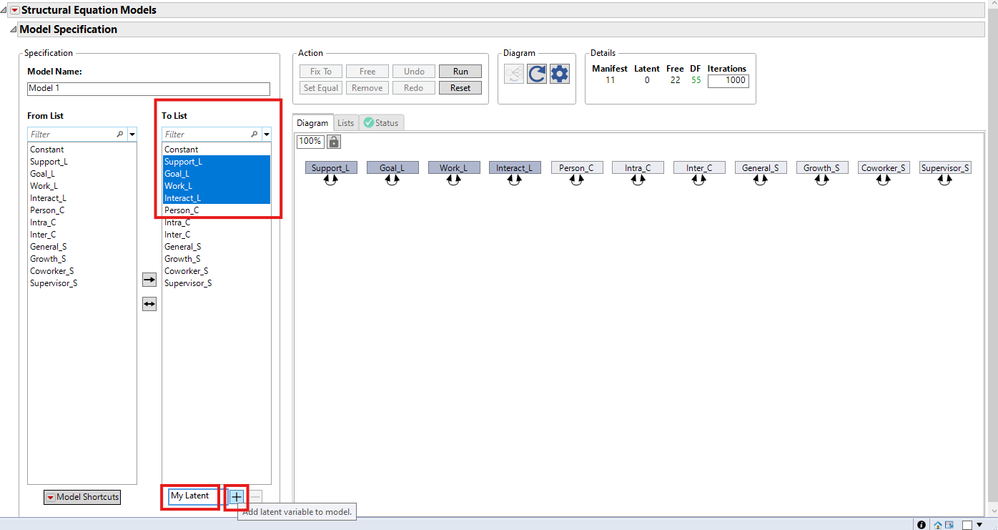Select the Support_L node in diagram
Screen dimensions: 998x530
click(x=330, y=168)
